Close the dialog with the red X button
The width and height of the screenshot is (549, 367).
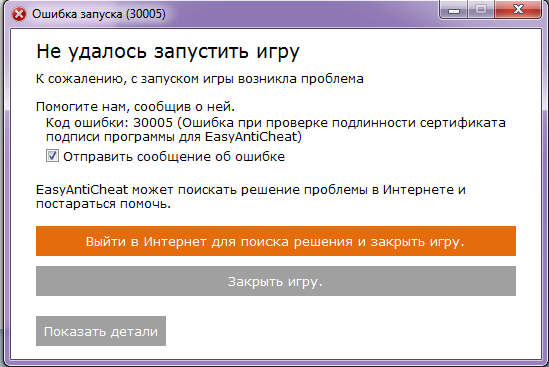(518, 9)
